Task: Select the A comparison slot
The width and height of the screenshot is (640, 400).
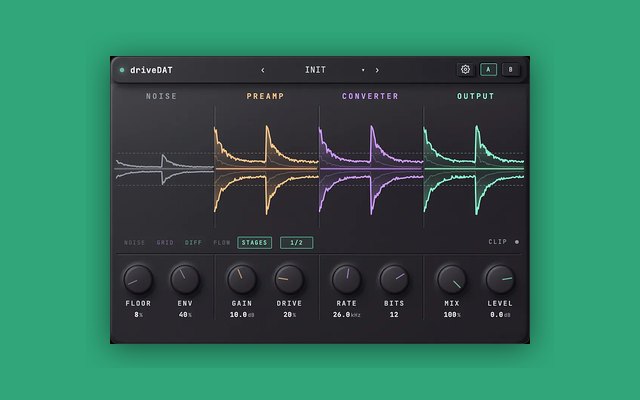Action: 488,69
